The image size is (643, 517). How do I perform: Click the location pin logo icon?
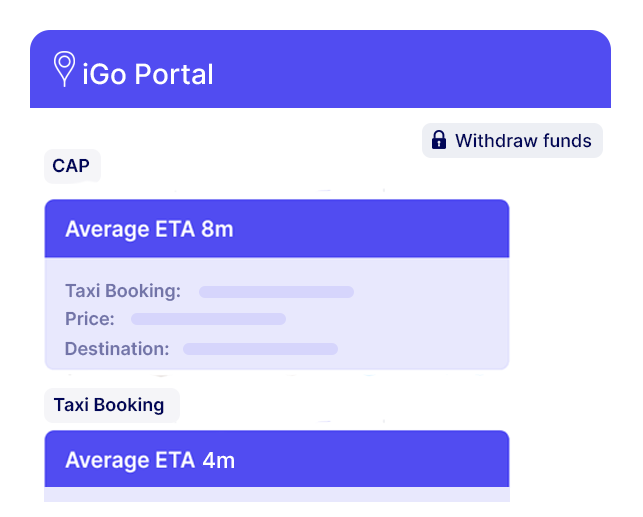pos(64,69)
